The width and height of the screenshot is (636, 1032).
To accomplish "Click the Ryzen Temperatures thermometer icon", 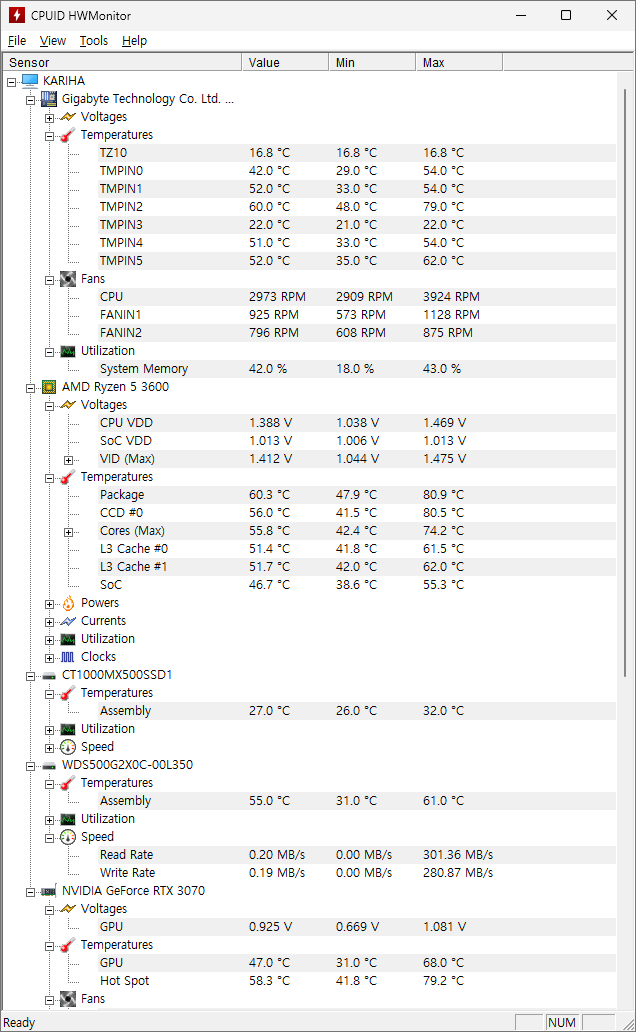I will [x=68, y=477].
